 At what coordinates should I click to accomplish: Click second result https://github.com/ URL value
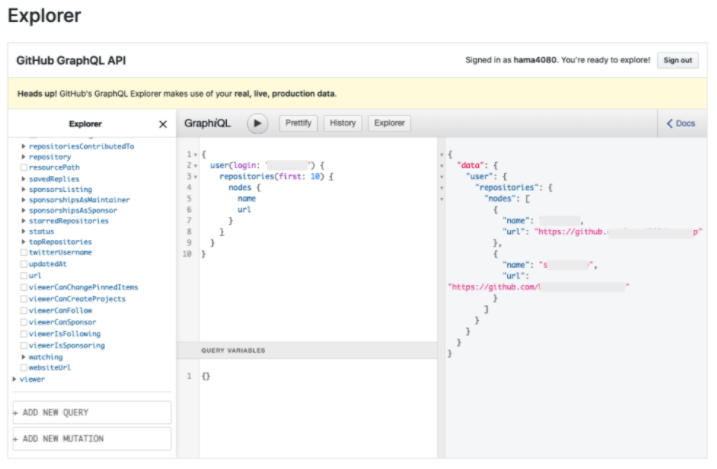pyautogui.click(x=539, y=287)
